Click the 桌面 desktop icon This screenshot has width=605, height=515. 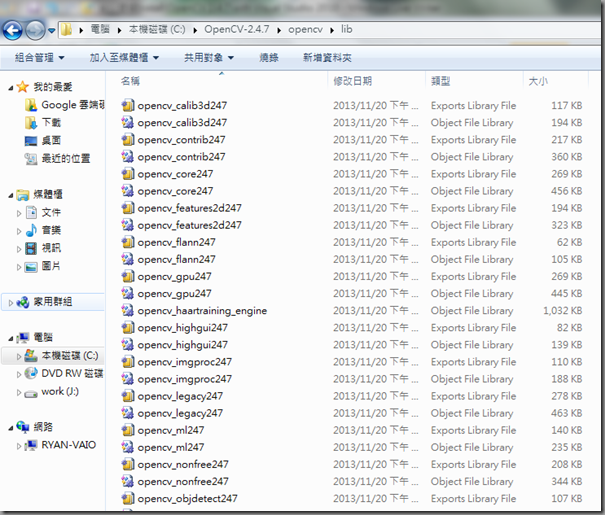(x=31, y=141)
